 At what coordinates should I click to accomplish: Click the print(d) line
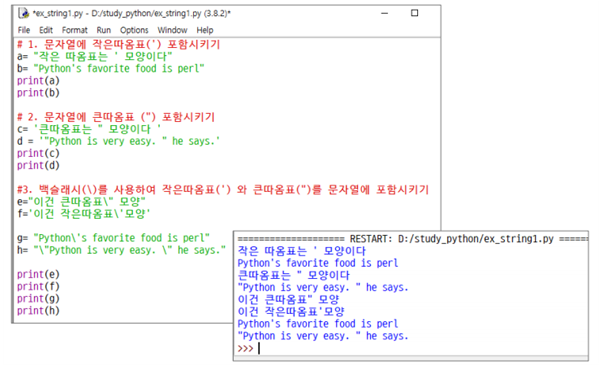(x=38, y=165)
